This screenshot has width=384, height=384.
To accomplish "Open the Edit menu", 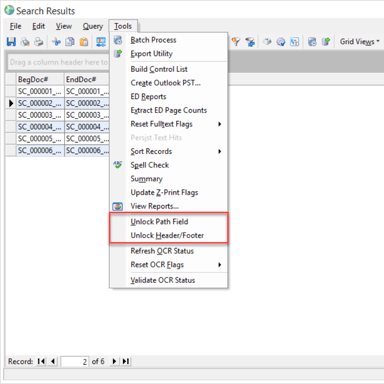I will pos(38,26).
